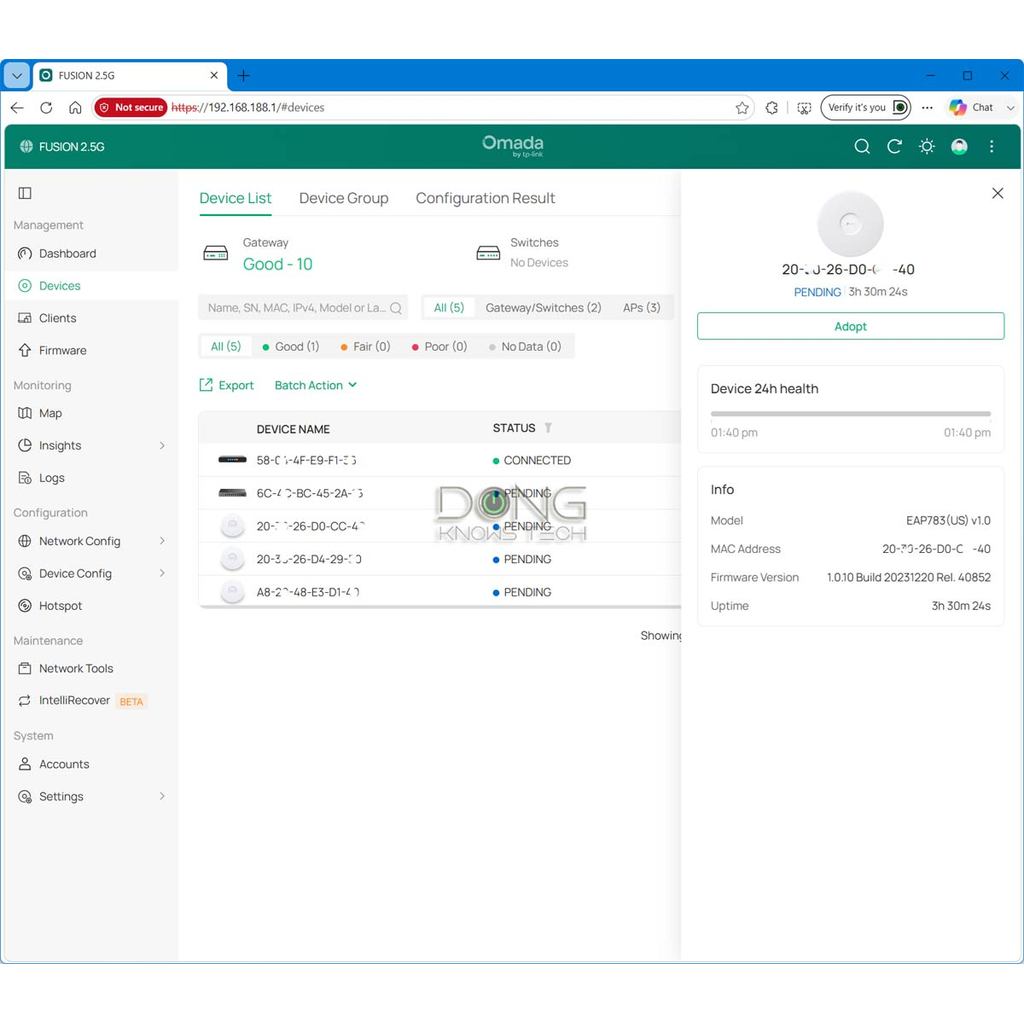The width and height of the screenshot is (1024, 1024).
Task: Click the Switches summary icon
Action: [488, 253]
